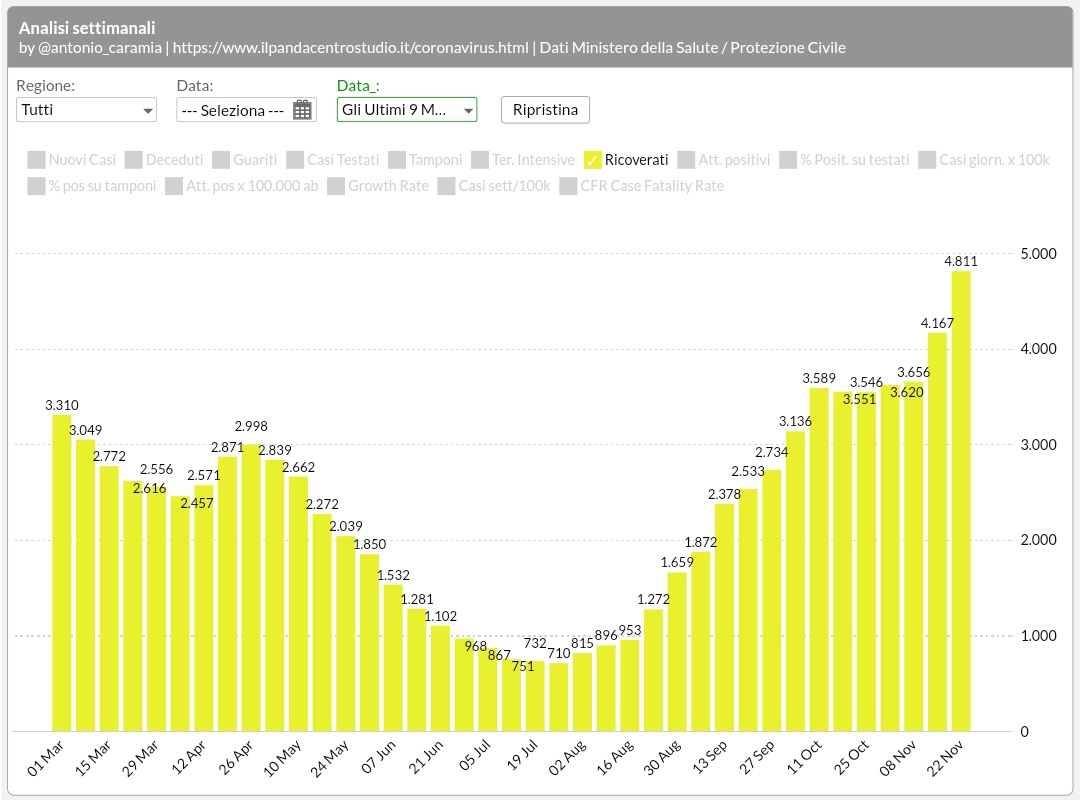
Task: Enable the Casi giorn. x 100k series
Action: tap(927, 159)
